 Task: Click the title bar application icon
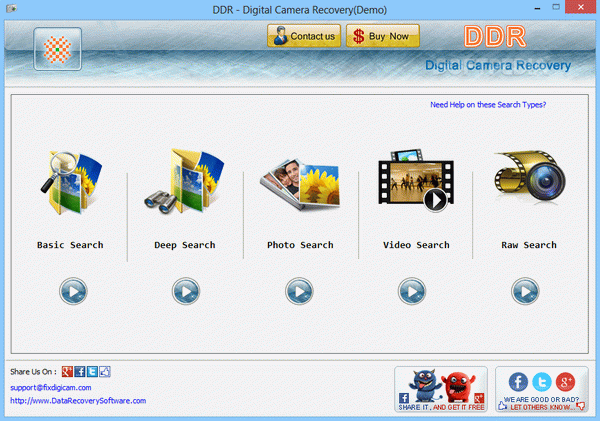pyautogui.click(x=11, y=8)
